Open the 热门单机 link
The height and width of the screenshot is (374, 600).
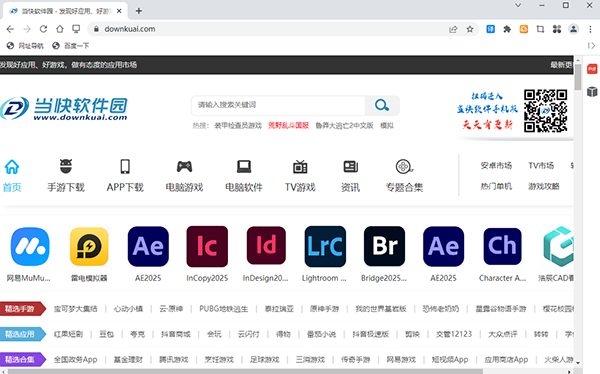click(496, 186)
